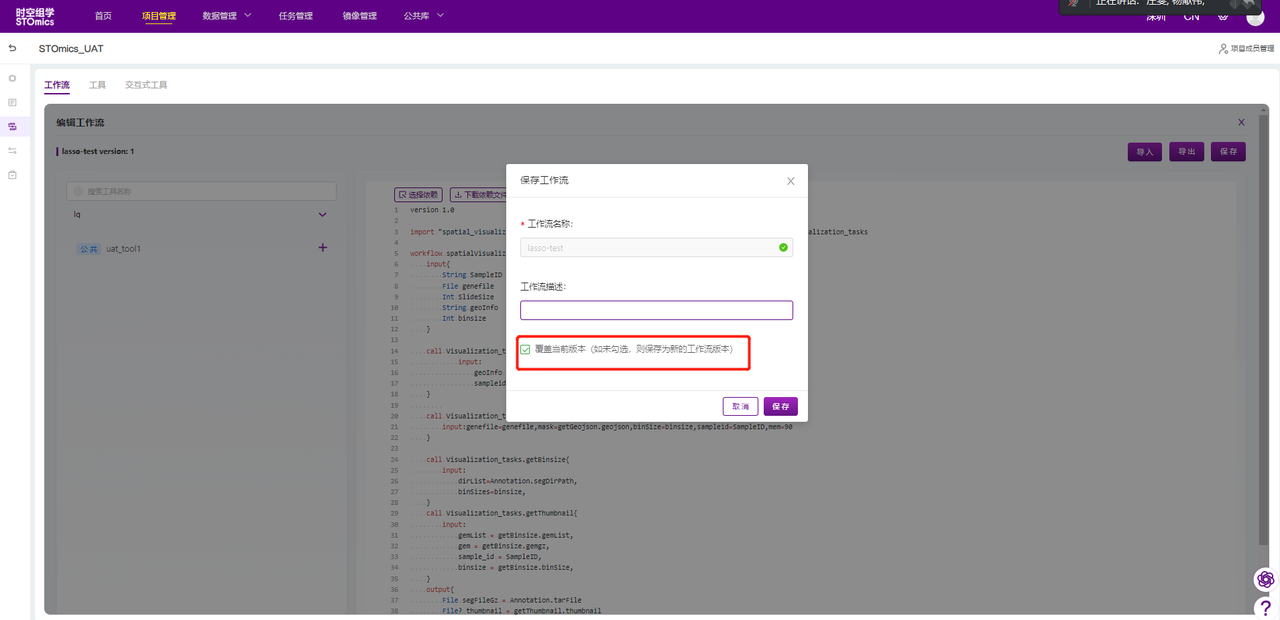Expand the 公共库 dropdown menu

[423, 16]
